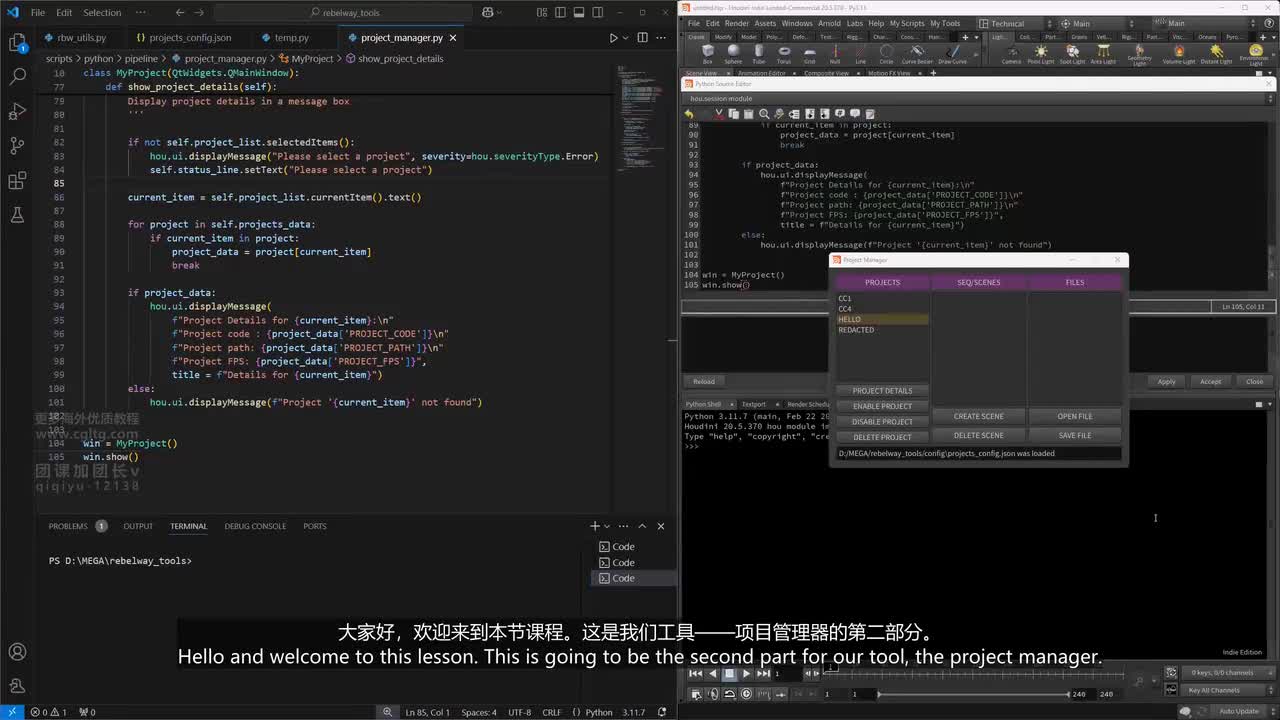Screen dimensions: 1280x720
Task: Open the Key All Channels dropdown
Action: (x=1227, y=690)
